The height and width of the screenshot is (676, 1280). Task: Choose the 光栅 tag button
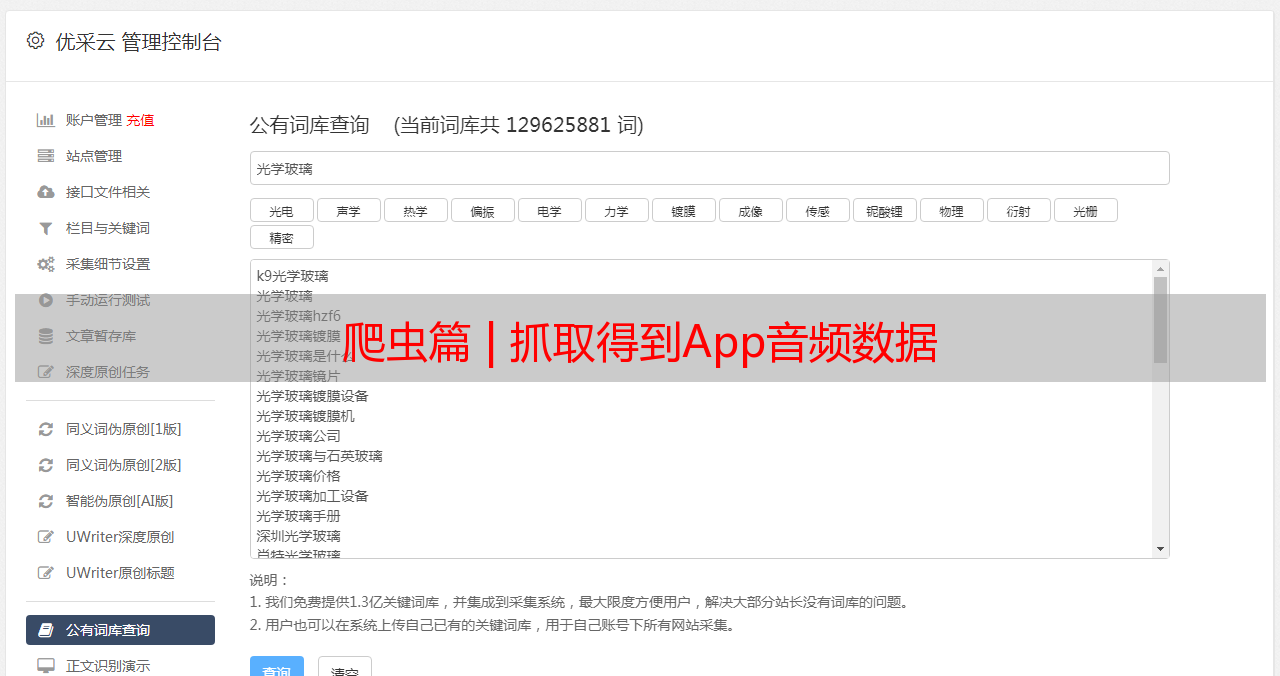[1085, 210]
